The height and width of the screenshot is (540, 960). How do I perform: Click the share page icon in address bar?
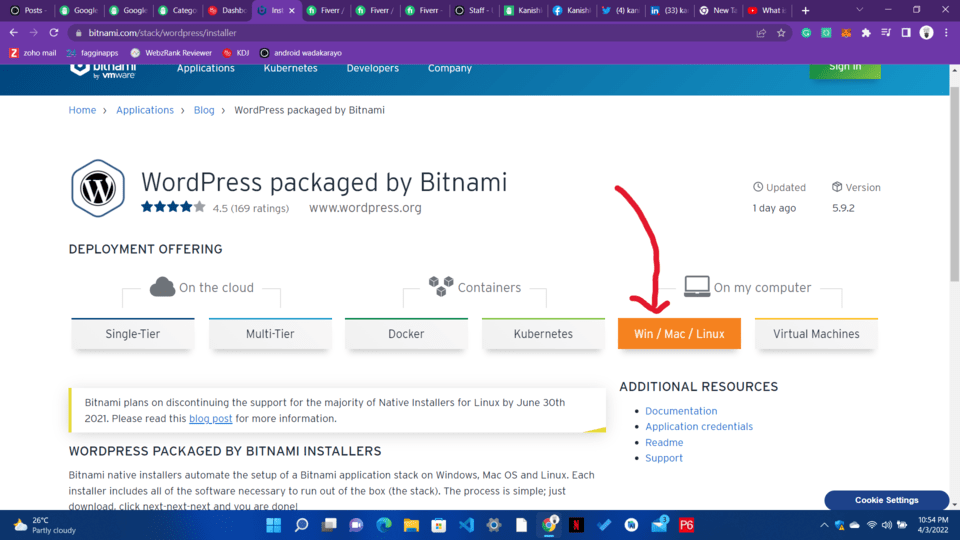(x=761, y=33)
